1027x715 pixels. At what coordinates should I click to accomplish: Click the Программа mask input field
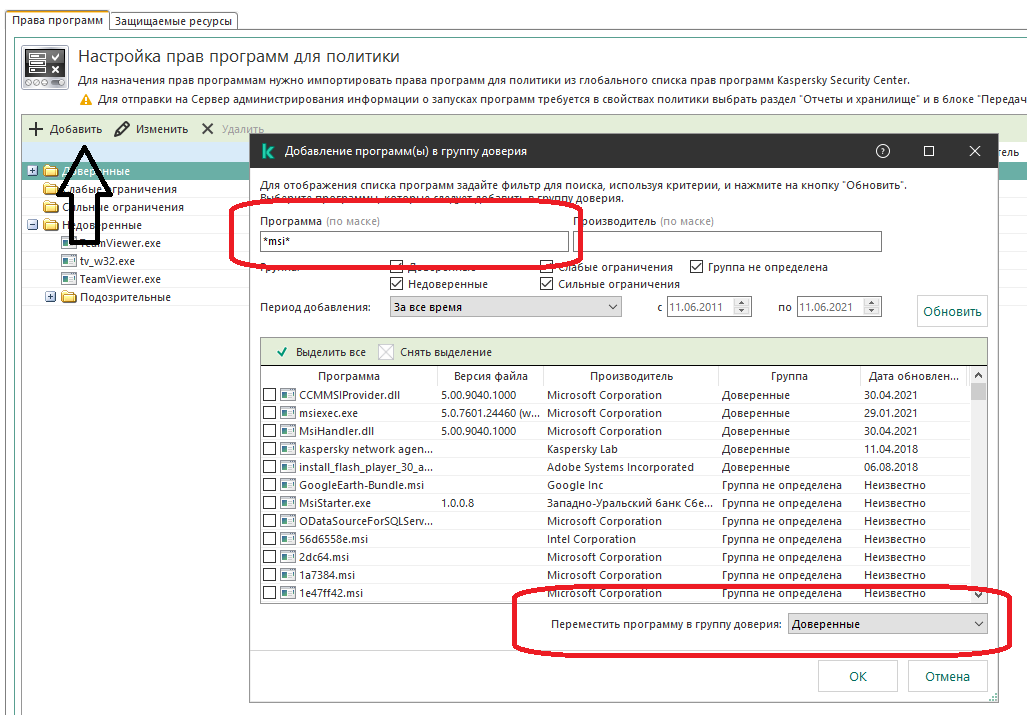(413, 241)
